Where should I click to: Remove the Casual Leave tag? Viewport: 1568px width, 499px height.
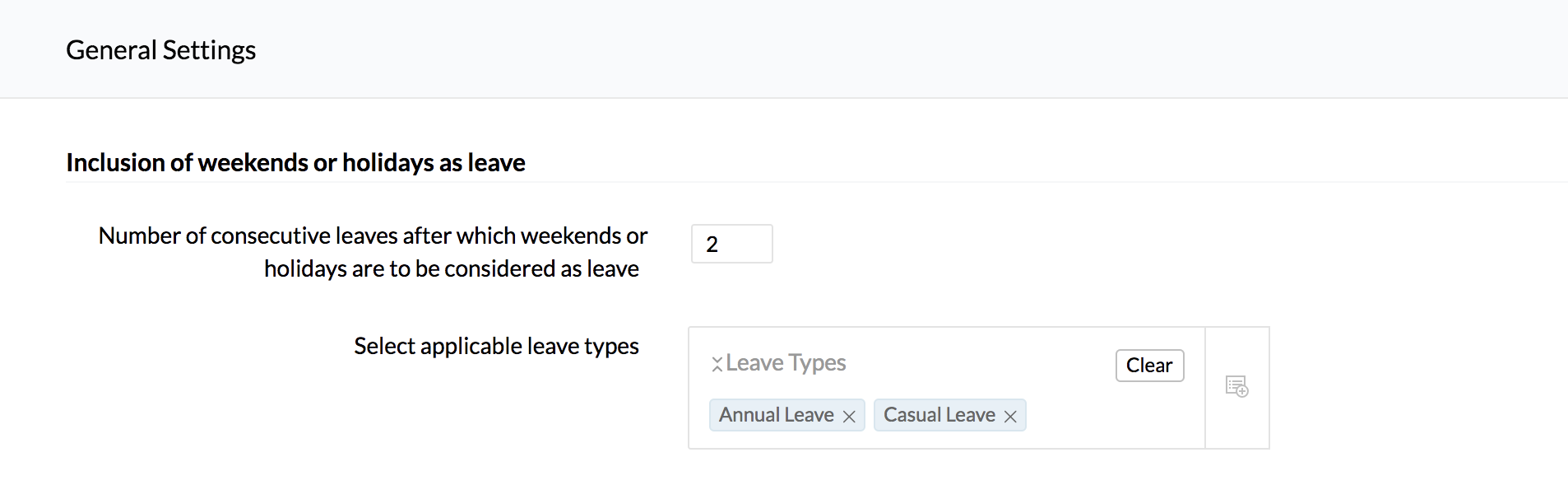[x=1010, y=417]
